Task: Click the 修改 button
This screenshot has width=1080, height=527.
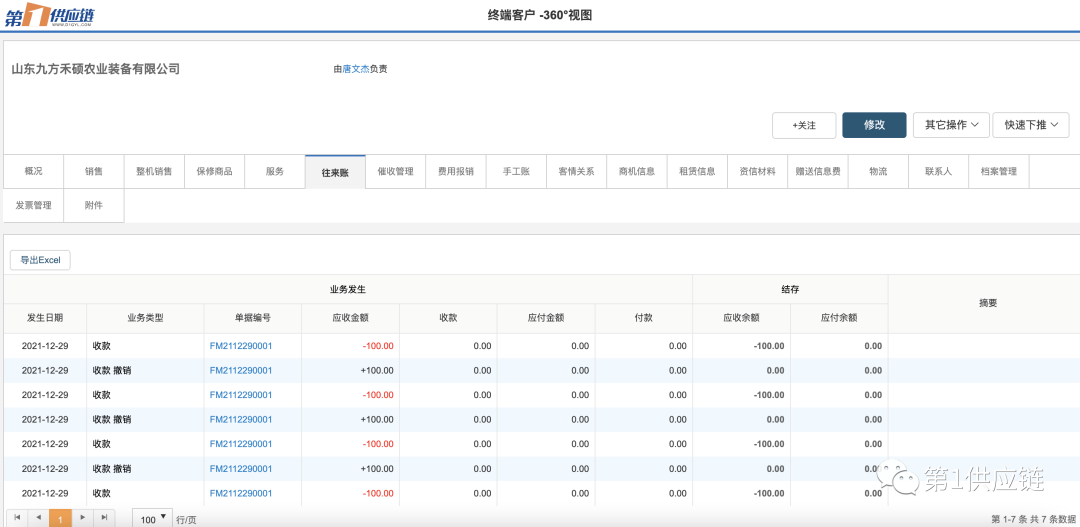Action: click(874, 125)
